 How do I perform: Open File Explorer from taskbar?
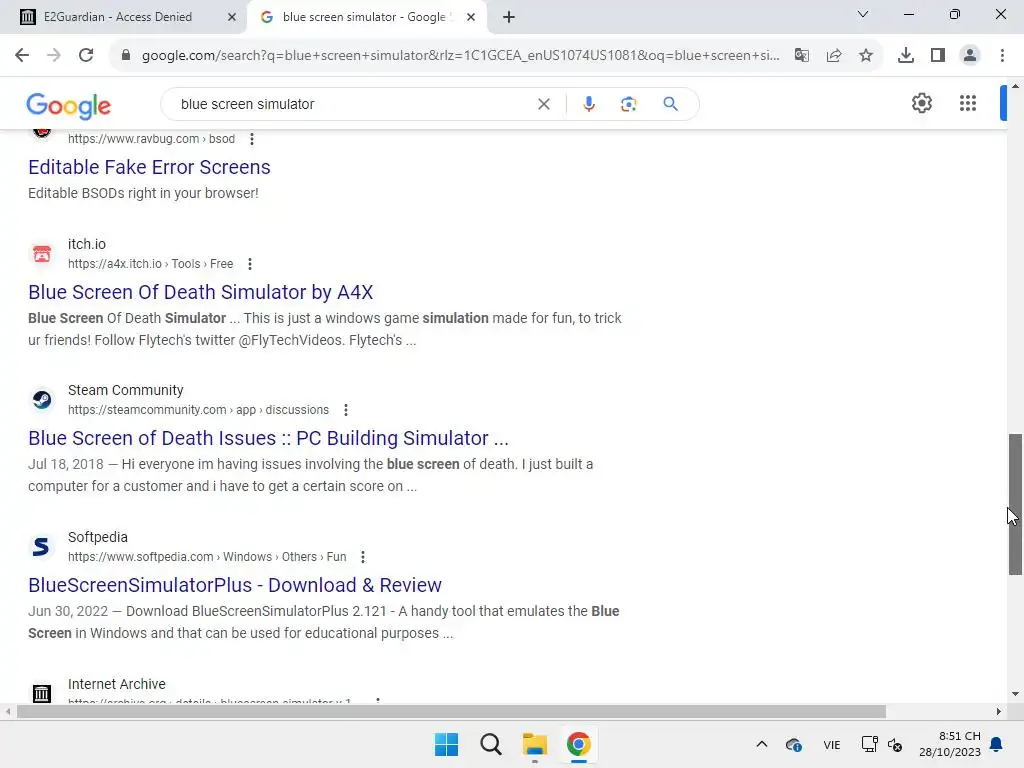pos(534,744)
